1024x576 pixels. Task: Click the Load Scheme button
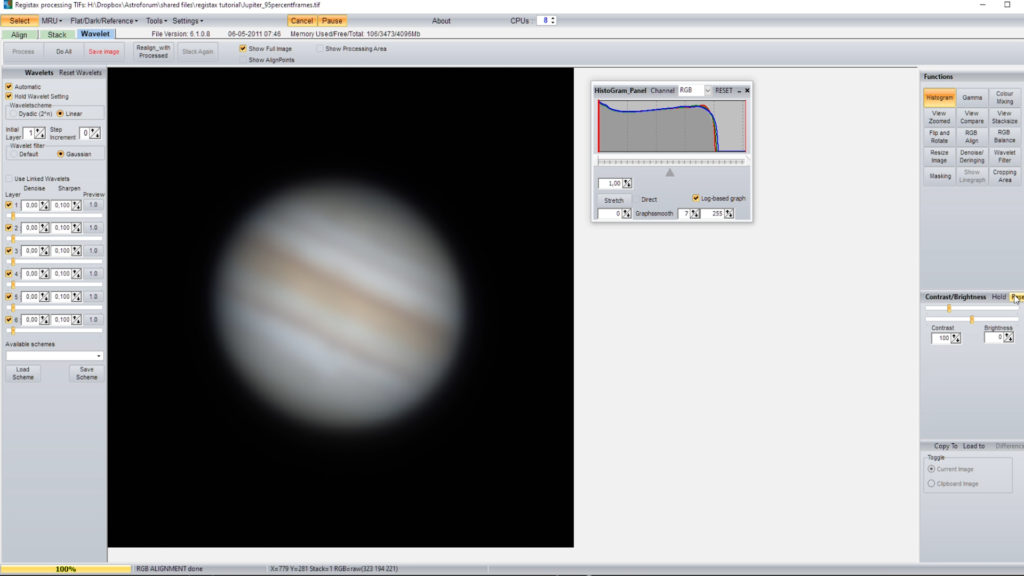point(23,374)
